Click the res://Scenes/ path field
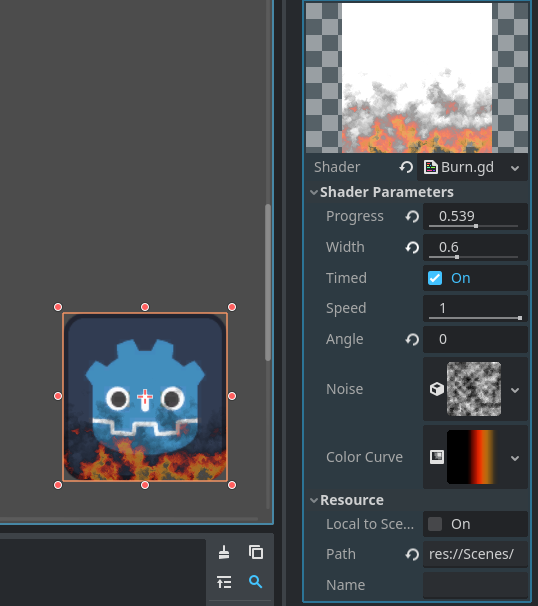 pos(475,554)
